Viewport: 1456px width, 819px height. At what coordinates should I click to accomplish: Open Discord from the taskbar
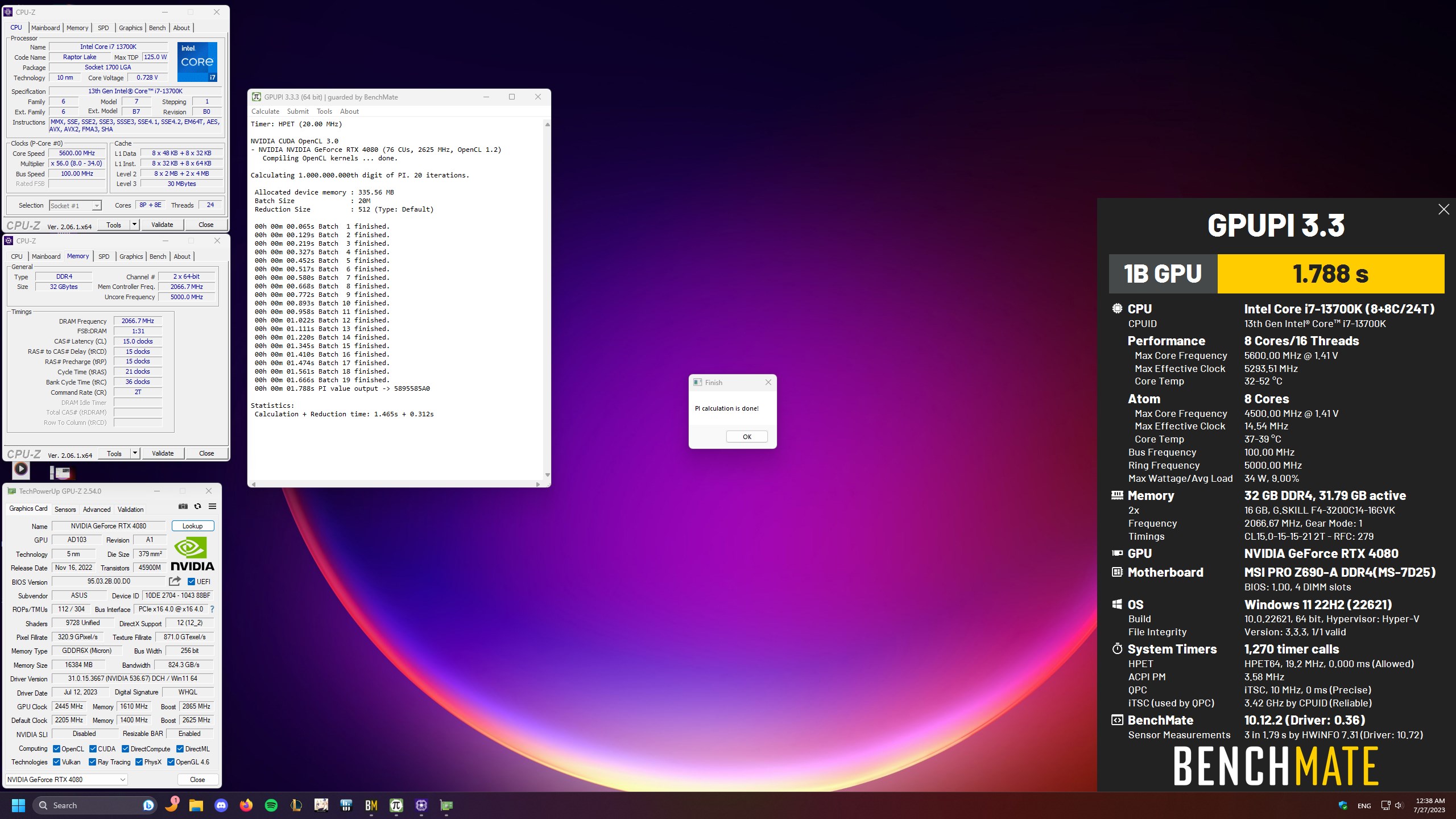pyautogui.click(x=221, y=805)
